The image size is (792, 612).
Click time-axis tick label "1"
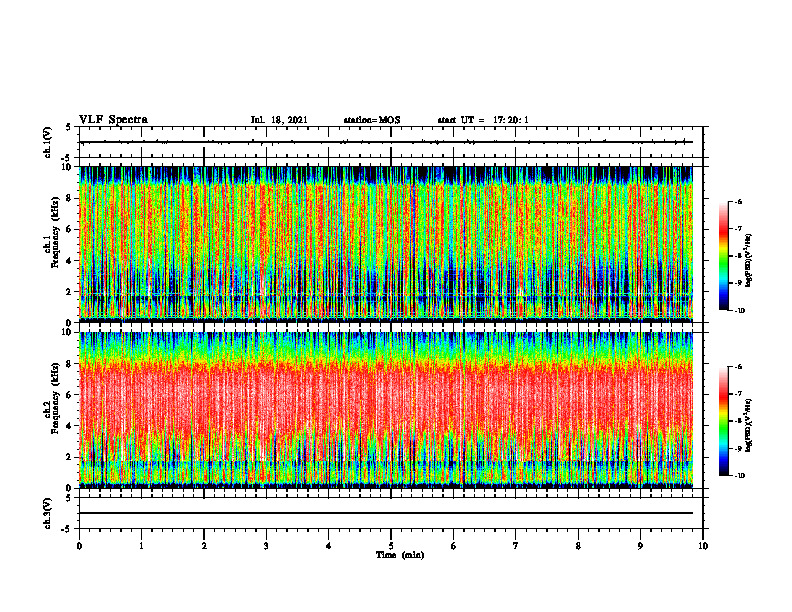[141, 546]
